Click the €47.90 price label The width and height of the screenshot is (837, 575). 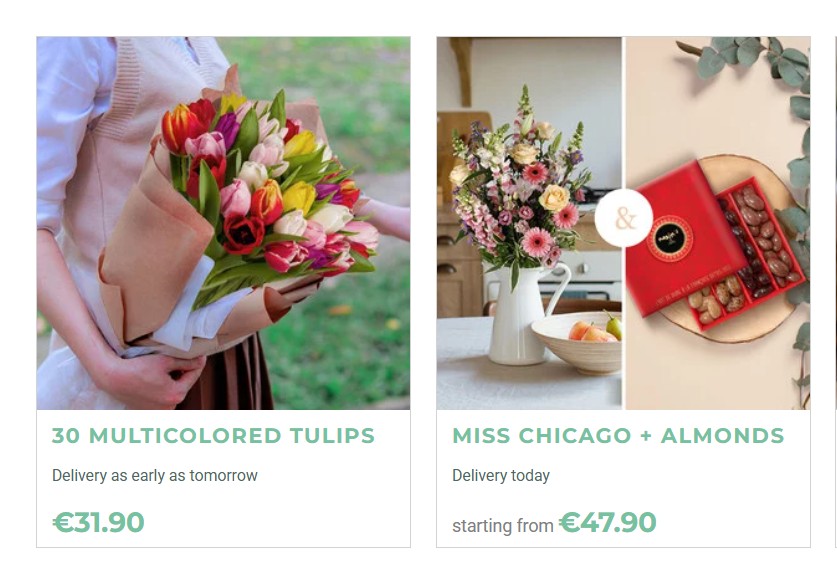point(607,522)
